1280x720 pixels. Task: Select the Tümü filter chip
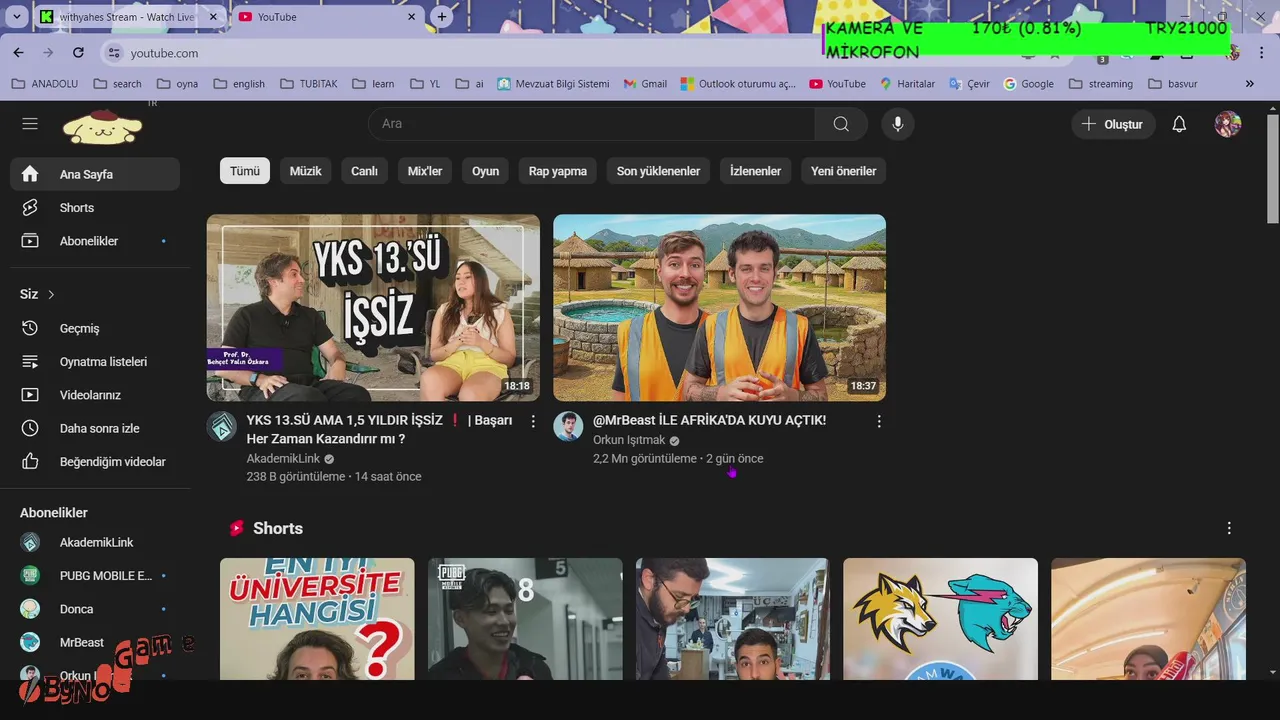click(x=245, y=171)
